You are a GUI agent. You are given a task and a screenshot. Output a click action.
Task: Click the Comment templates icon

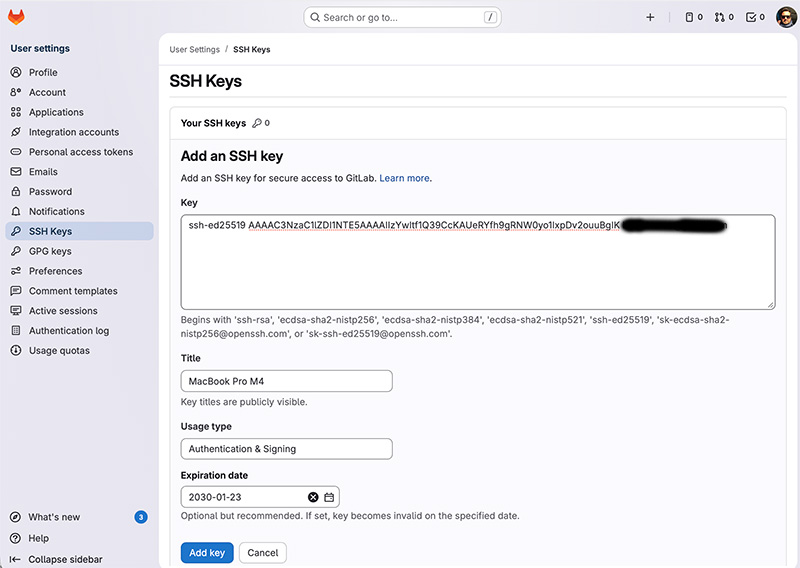(x=16, y=291)
